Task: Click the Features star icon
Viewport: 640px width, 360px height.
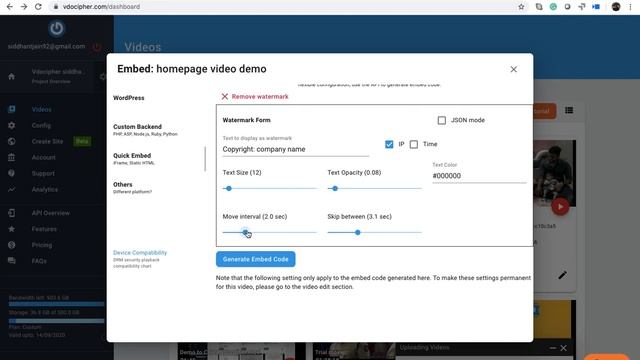Action: tap(11, 229)
